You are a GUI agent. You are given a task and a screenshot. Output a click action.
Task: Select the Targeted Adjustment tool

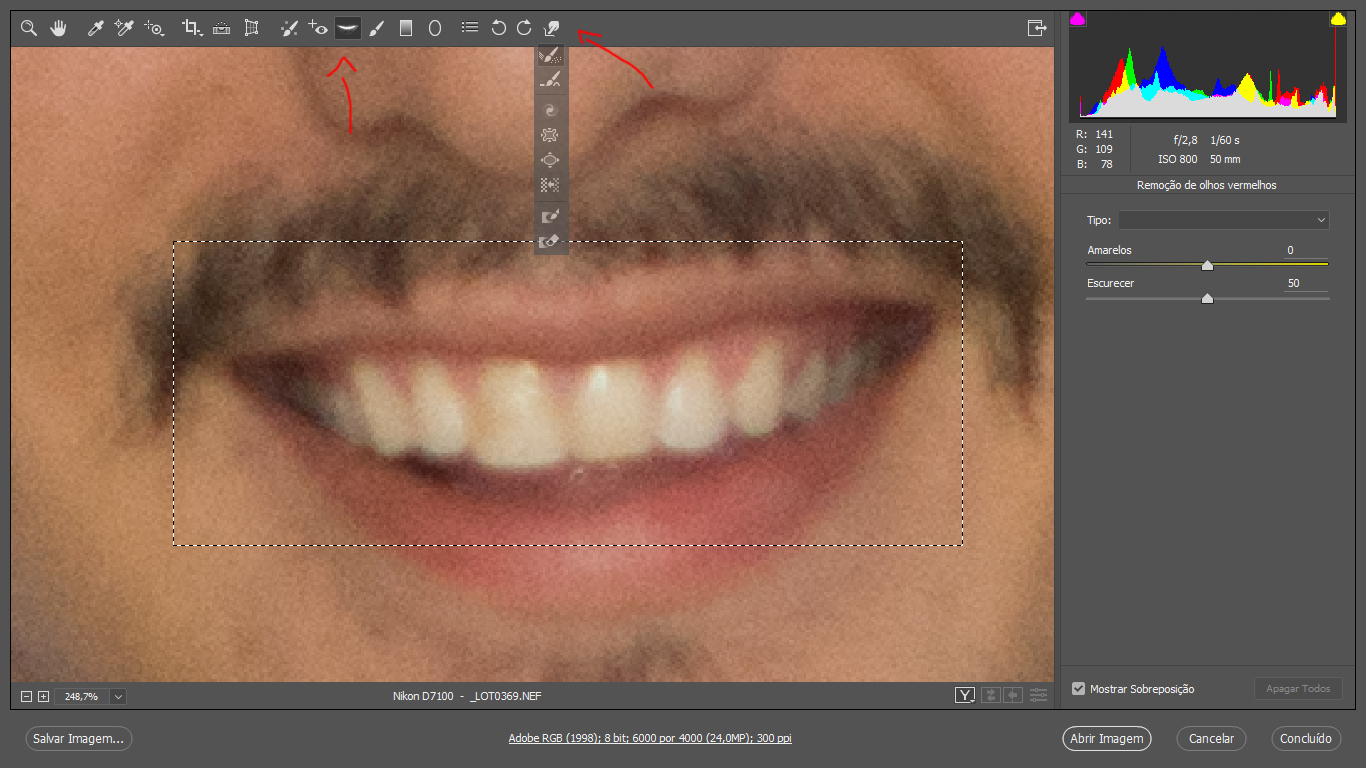tap(154, 28)
